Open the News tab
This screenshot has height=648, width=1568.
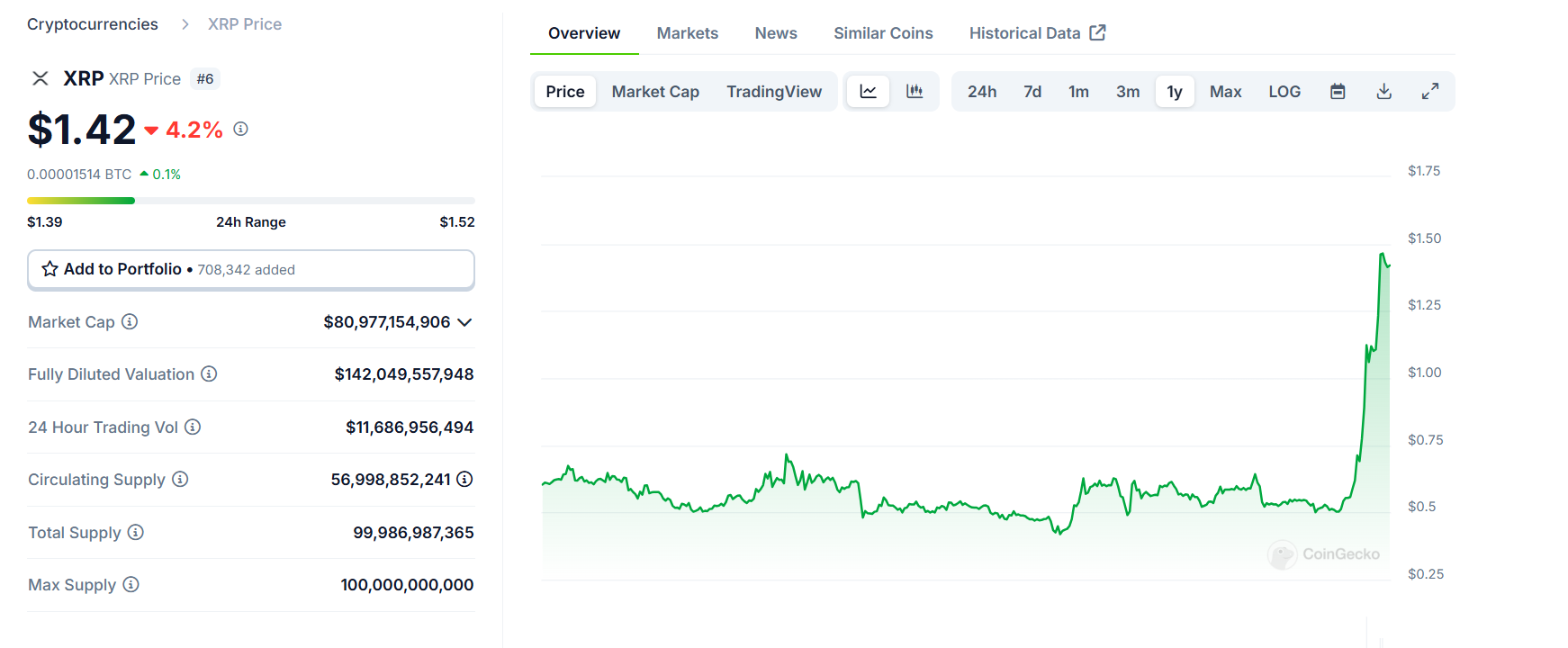[x=776, y=33]
